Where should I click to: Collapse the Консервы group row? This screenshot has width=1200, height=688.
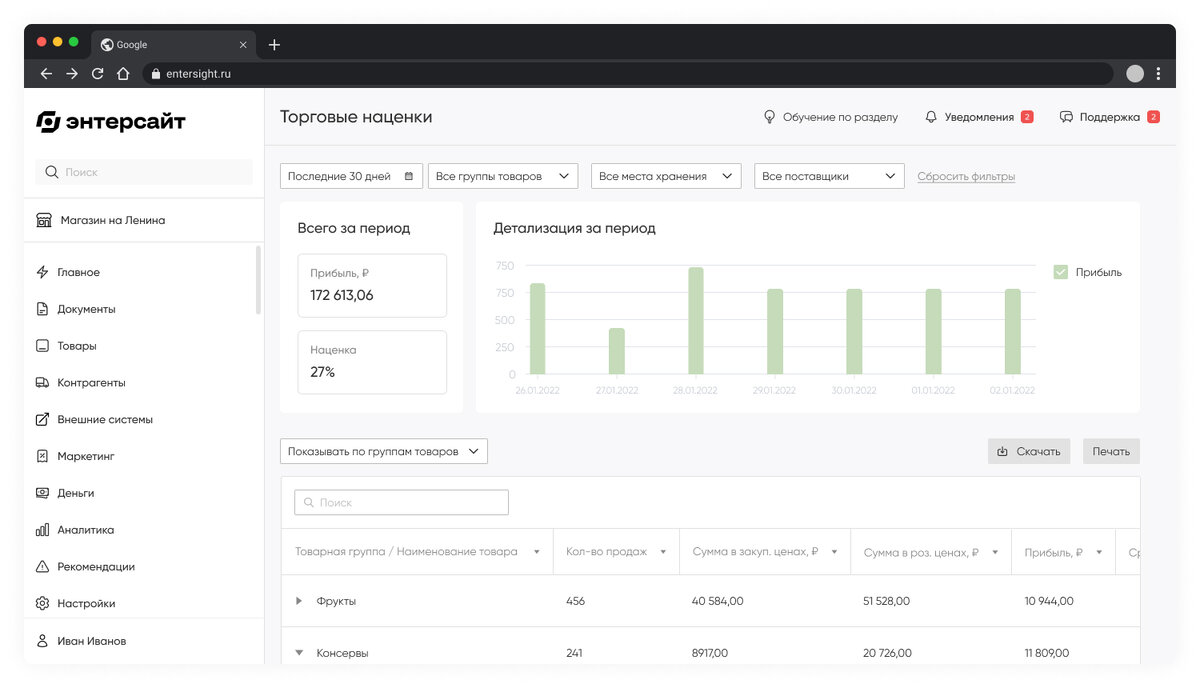pyautogui.click(x=299, y=653)
